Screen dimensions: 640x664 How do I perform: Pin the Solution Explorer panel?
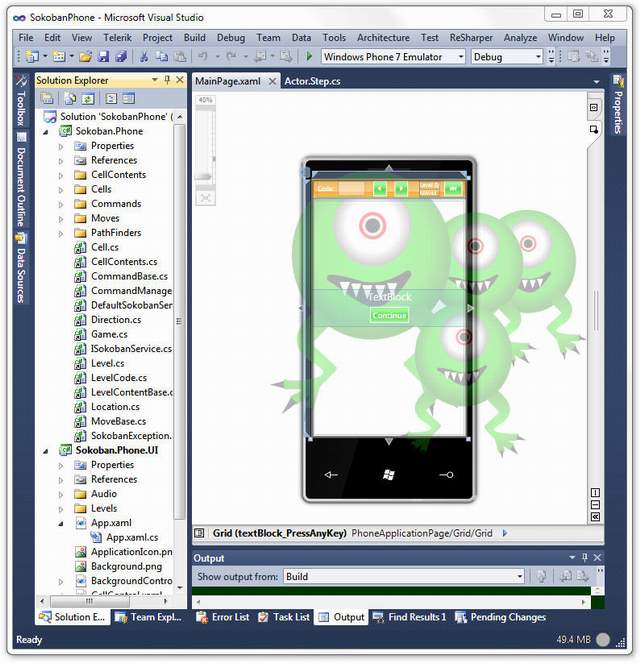pyautogui.click(x=167, y=80)
